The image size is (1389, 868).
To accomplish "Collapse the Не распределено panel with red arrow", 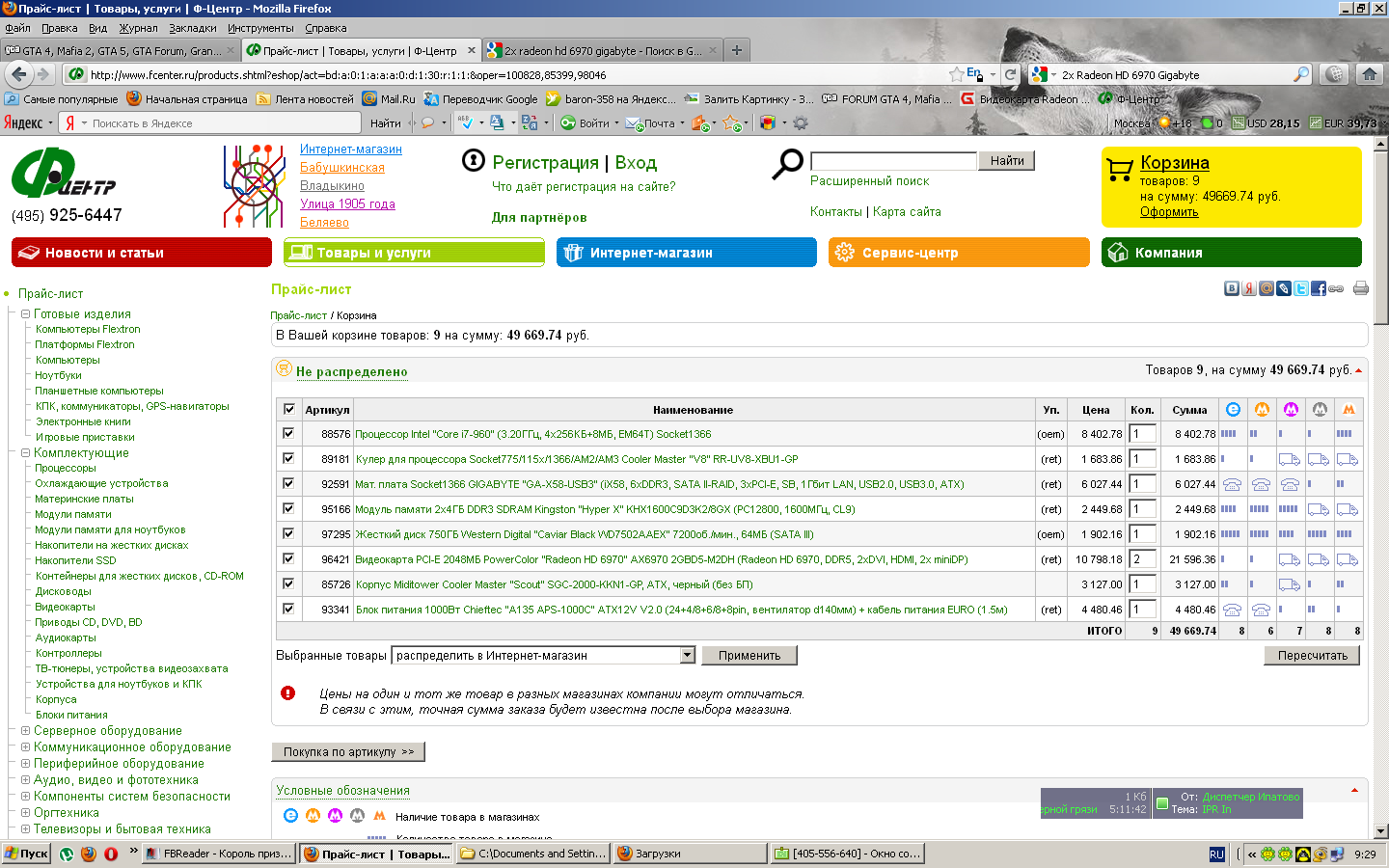I will tap(1358, 370).
